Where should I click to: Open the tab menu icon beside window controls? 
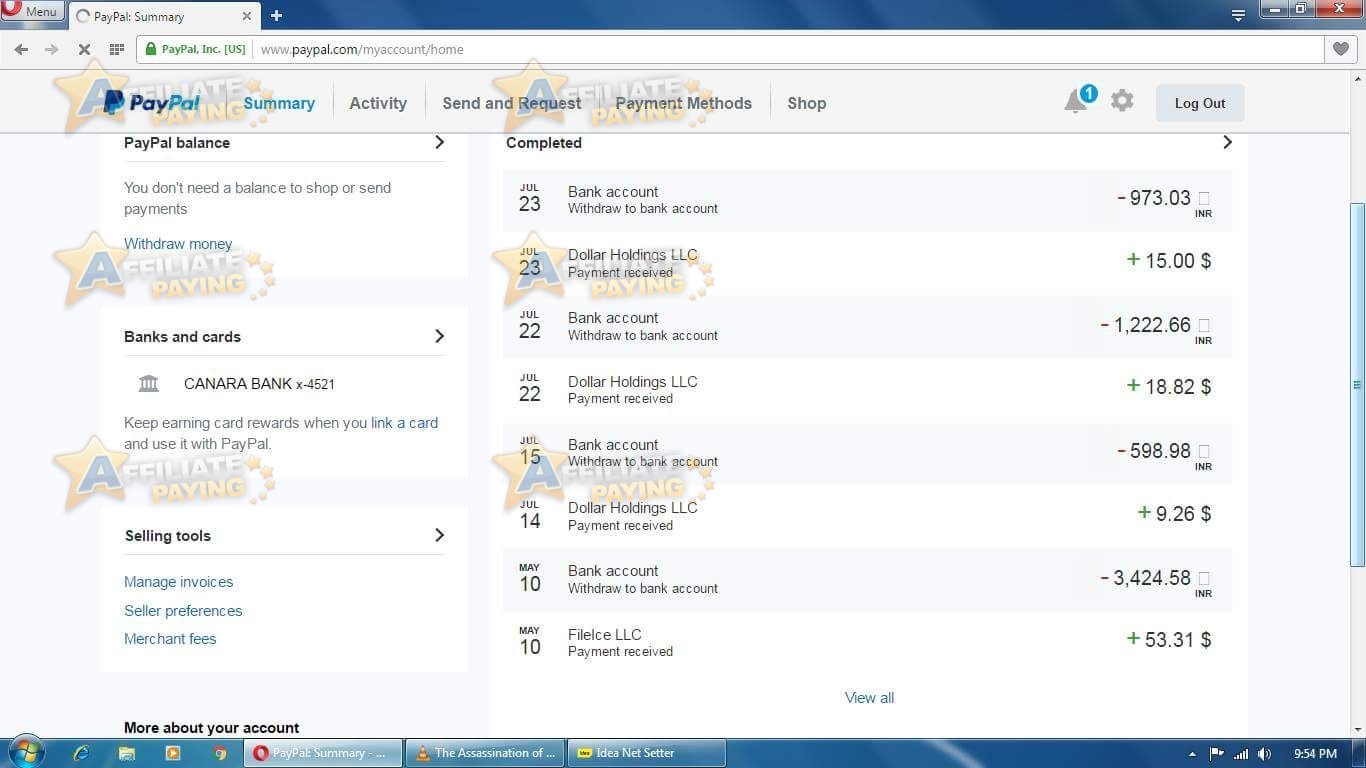1238,15
